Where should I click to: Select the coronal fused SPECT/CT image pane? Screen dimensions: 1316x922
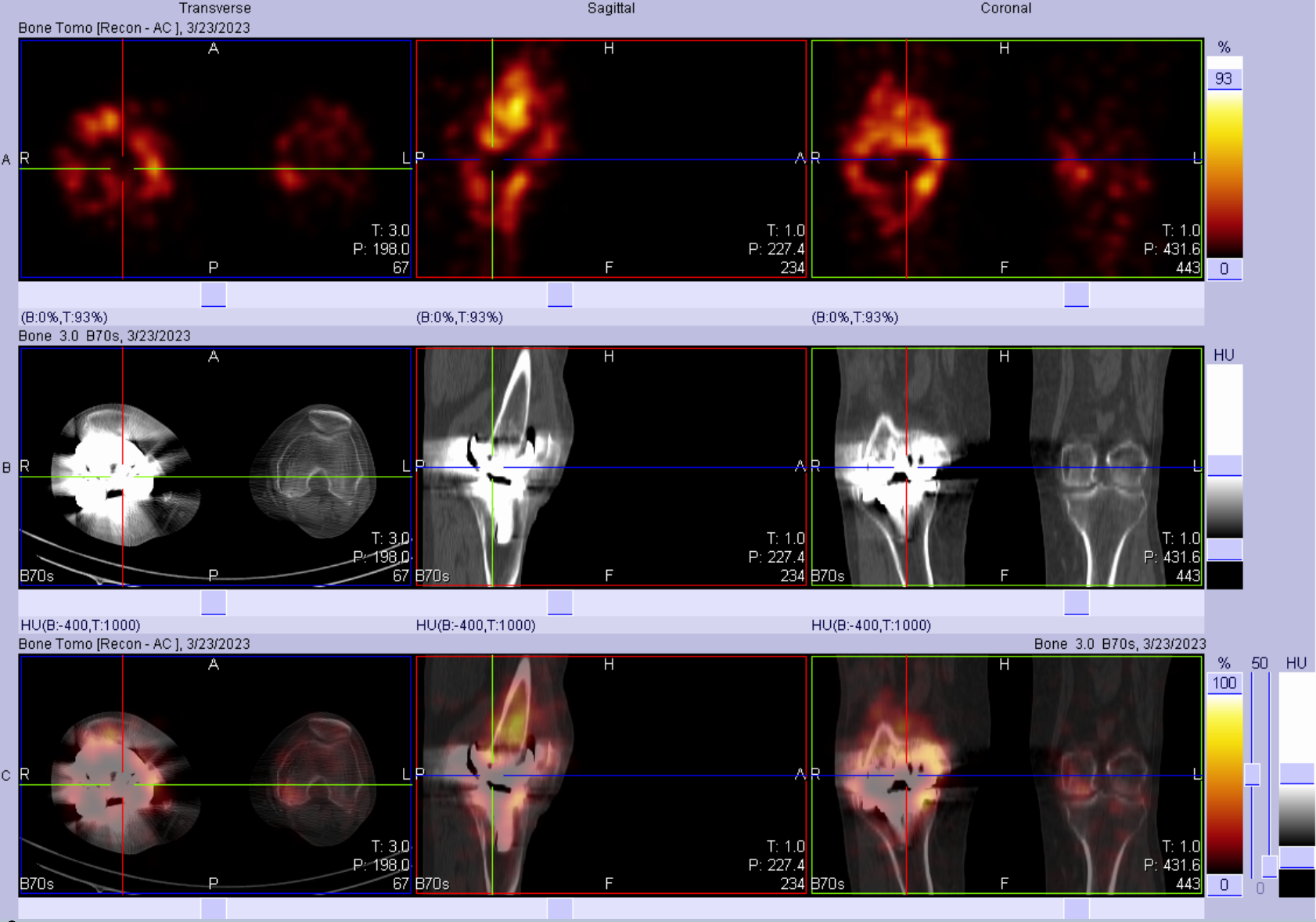(x=1007, y=775)
